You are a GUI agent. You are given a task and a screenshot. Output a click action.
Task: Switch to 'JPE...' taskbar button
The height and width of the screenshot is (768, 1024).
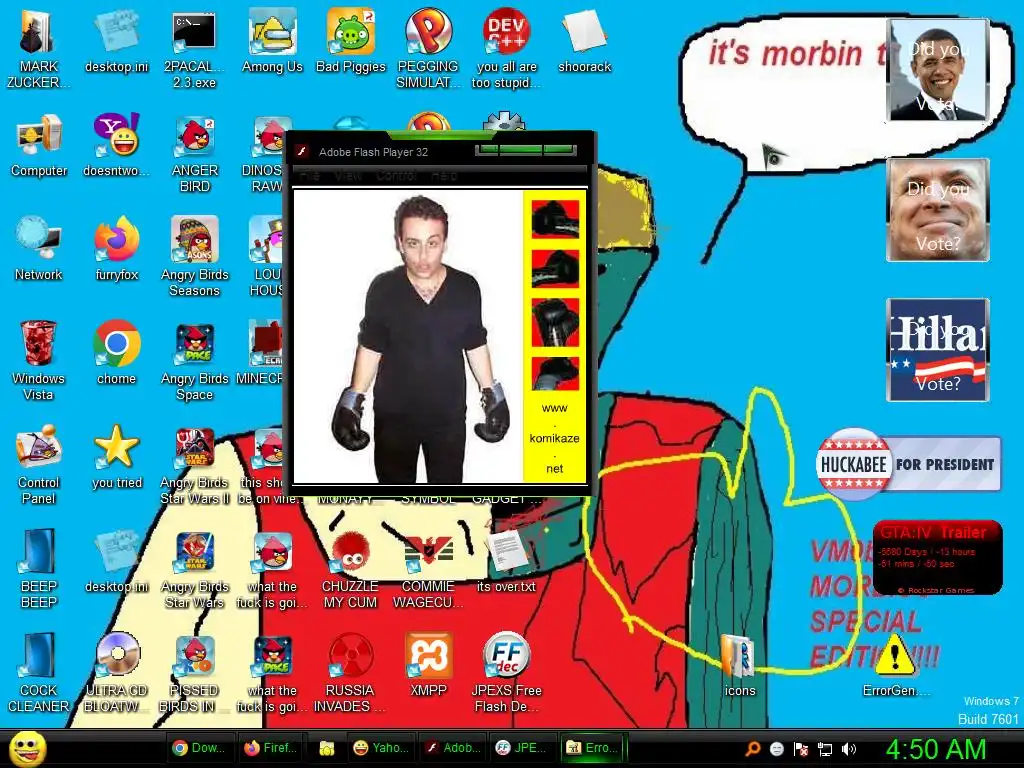522,748
